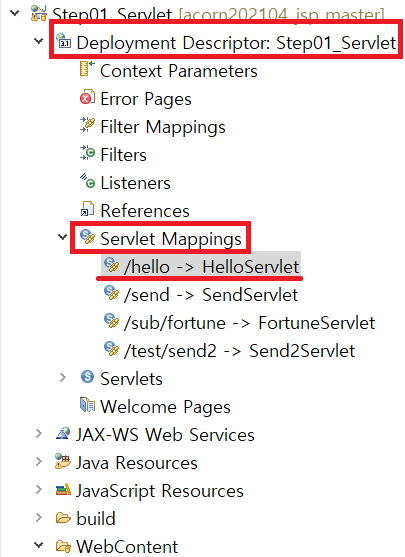Image resolution: width=405 pixels, height=557 pixels.
Task: Select the 'Servlet Mappings' label
Action: (x=171, y=239)
